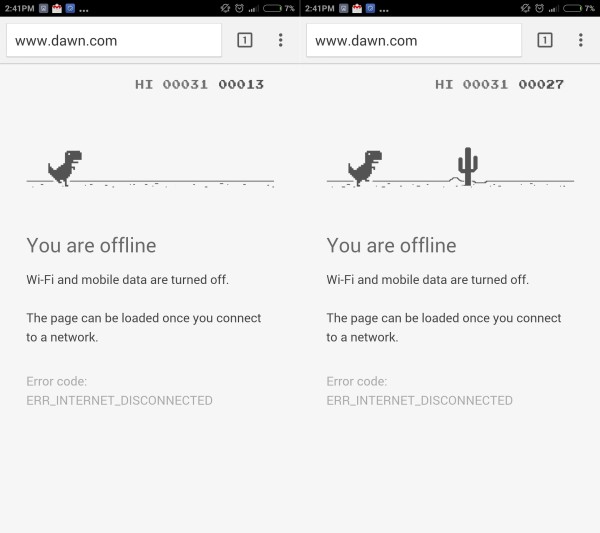The image size is (600, 533).
Task: Open tab switcher in left browser
Action: (245, 40)
